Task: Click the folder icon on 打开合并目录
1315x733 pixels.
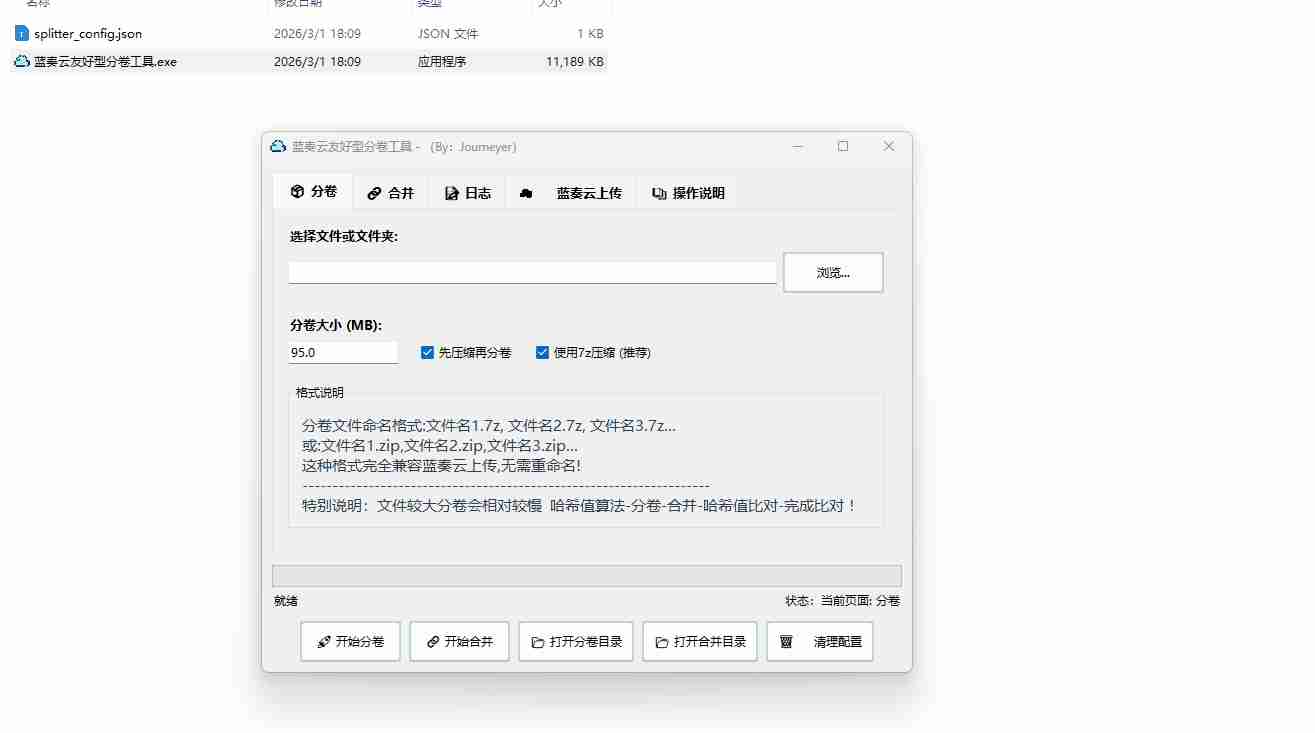Action: pyautogui.click(x=661, y=642)
